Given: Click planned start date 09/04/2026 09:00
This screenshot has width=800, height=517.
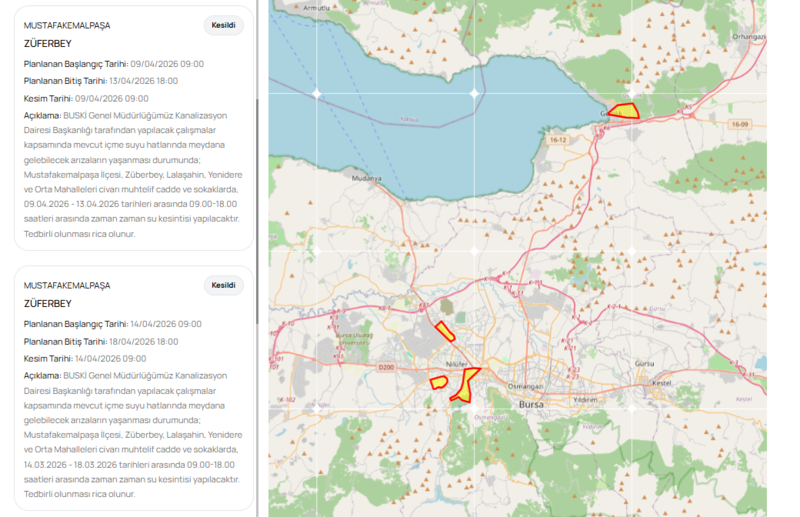Looking at the screenshot, I should pyautogui.click(x=167, y=64).
